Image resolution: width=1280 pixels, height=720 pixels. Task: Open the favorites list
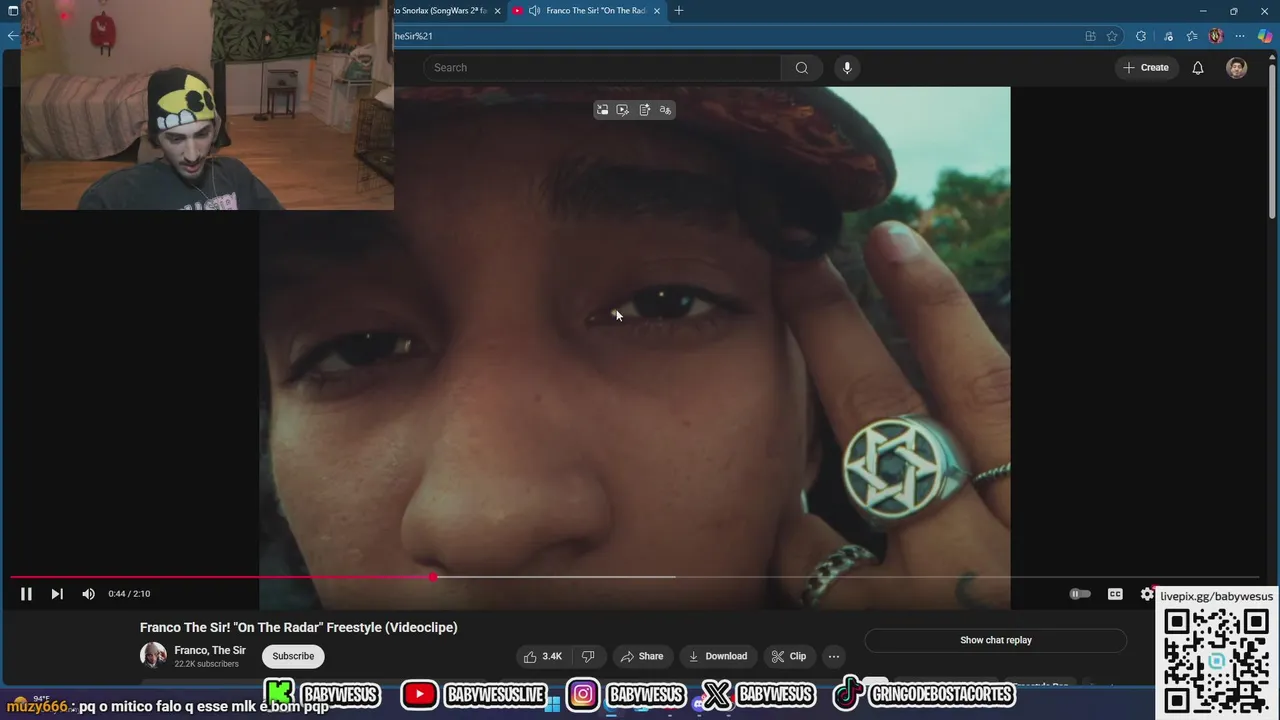point(1192,36)
